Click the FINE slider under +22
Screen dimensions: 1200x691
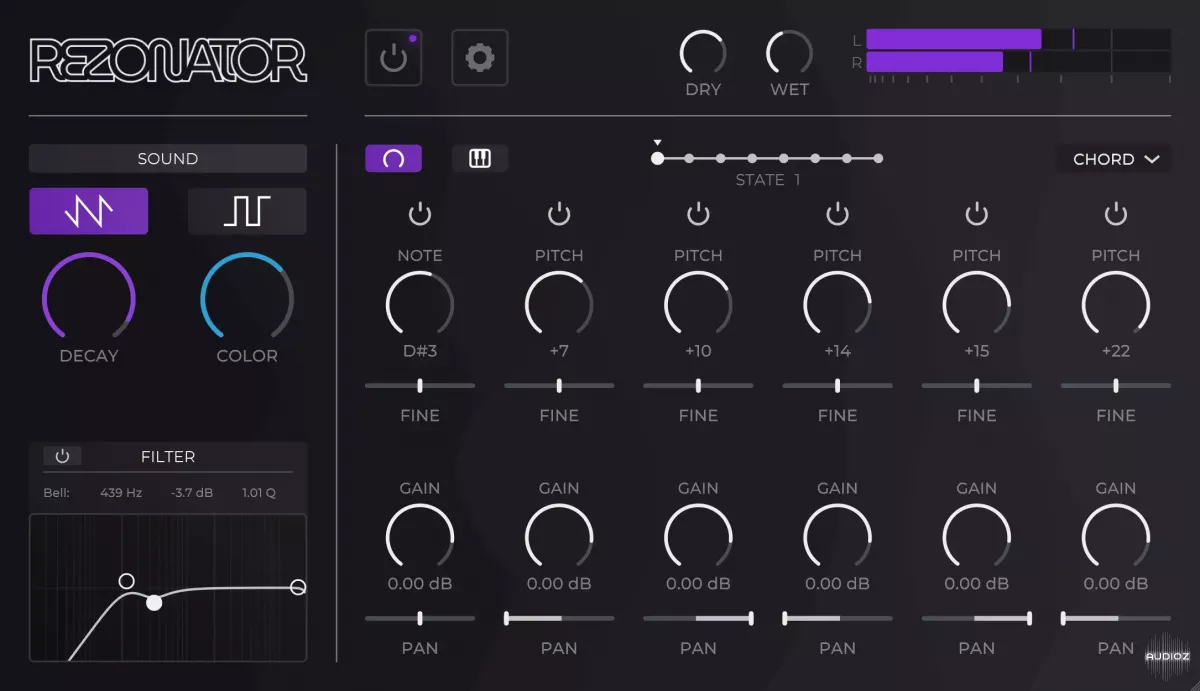(1116, 385)
